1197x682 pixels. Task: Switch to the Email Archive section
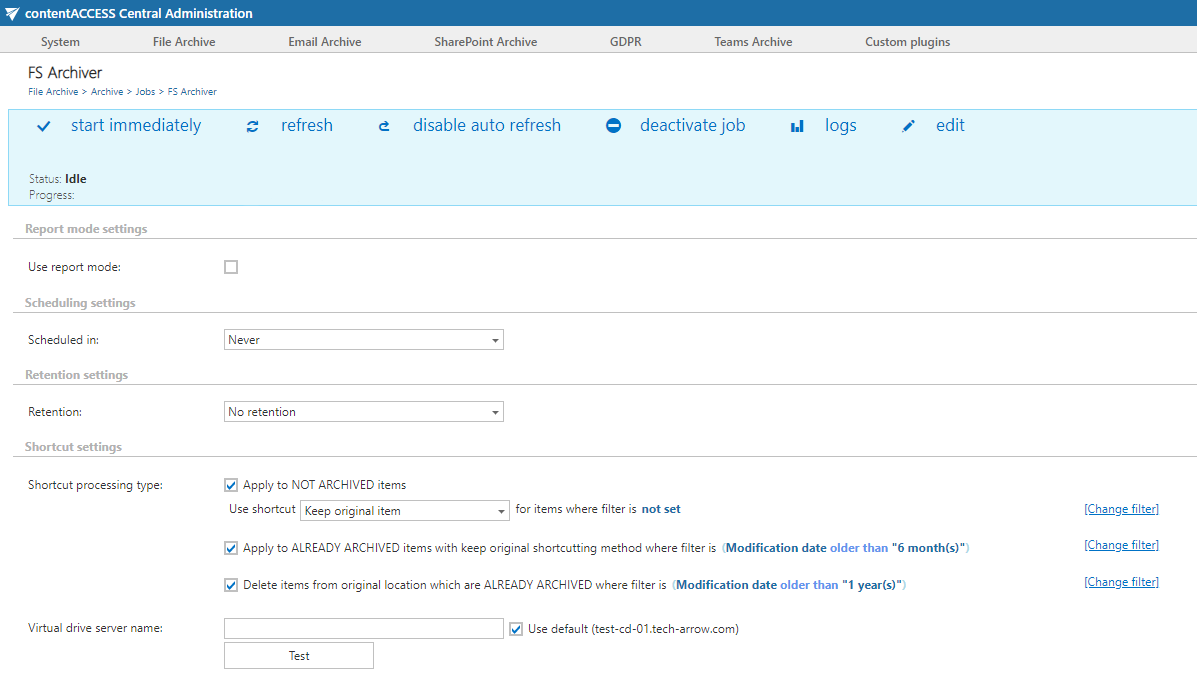(324, 41)
